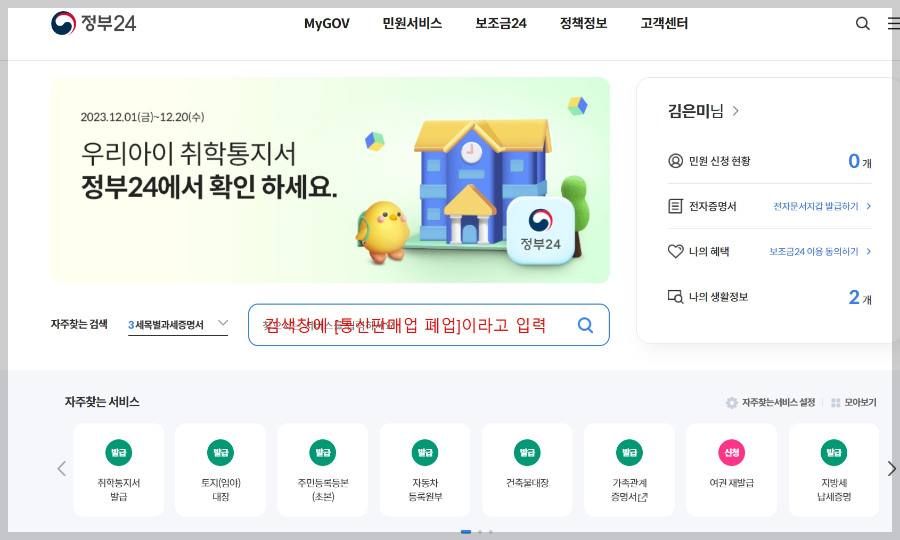Click the 나의 혜택 heart icon
The height and width of the screenshot is (540, 900).
[676, 251]
